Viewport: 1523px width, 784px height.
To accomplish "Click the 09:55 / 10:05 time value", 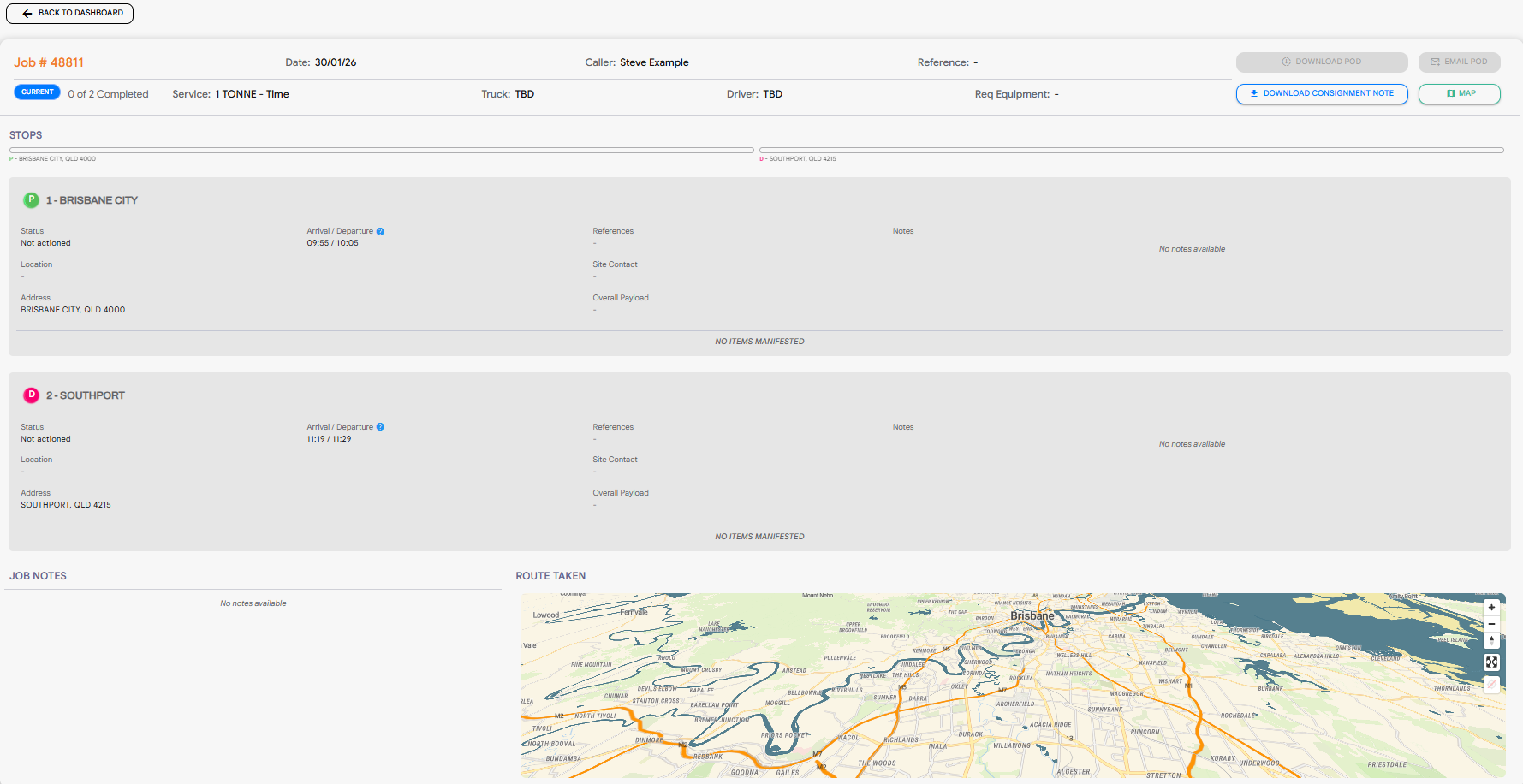I will click(333, 243).
